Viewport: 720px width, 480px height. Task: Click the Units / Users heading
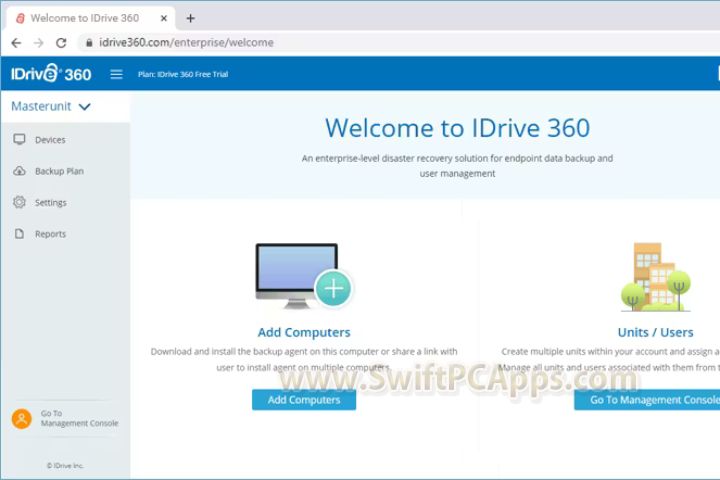(x=655, y=332)
